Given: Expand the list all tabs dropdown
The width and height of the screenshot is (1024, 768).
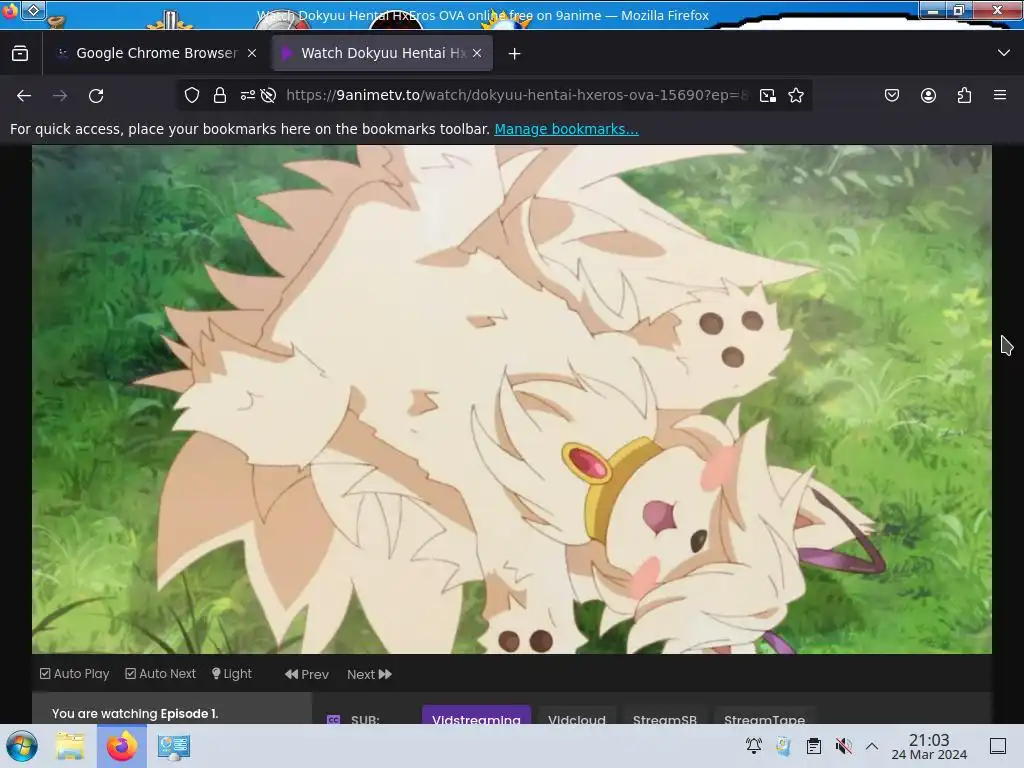Looking at the screenshot, I should point(1004,53).
